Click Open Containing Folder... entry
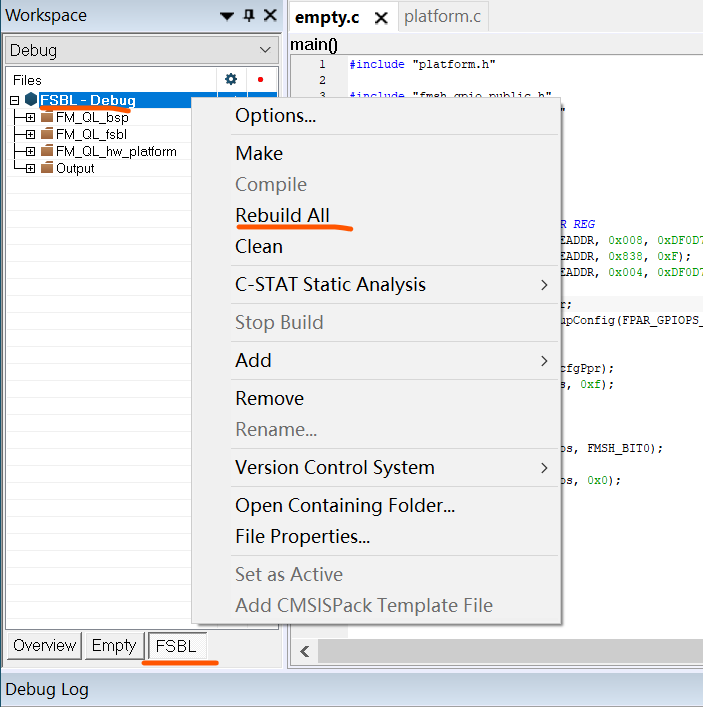This screenshot has height=707, width=703. [344, 505]
